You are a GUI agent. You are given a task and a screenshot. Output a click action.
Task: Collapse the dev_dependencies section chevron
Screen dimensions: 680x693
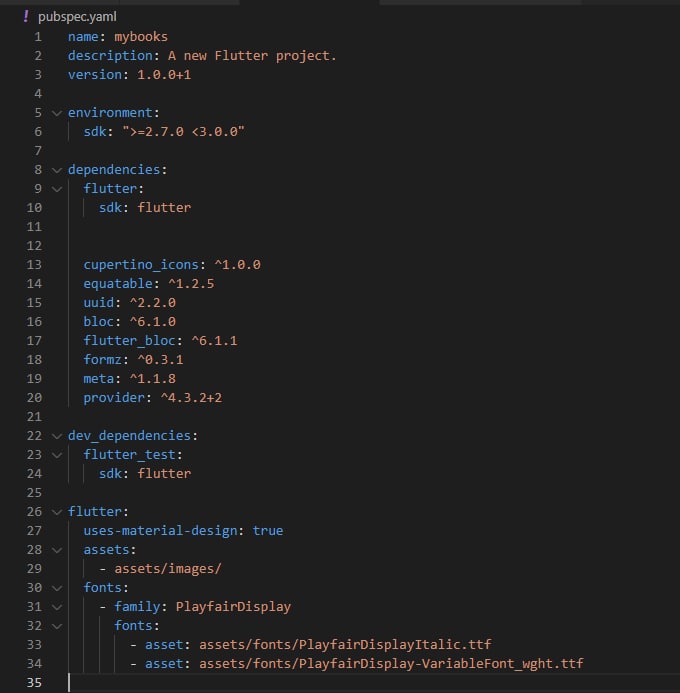(57, 436)
